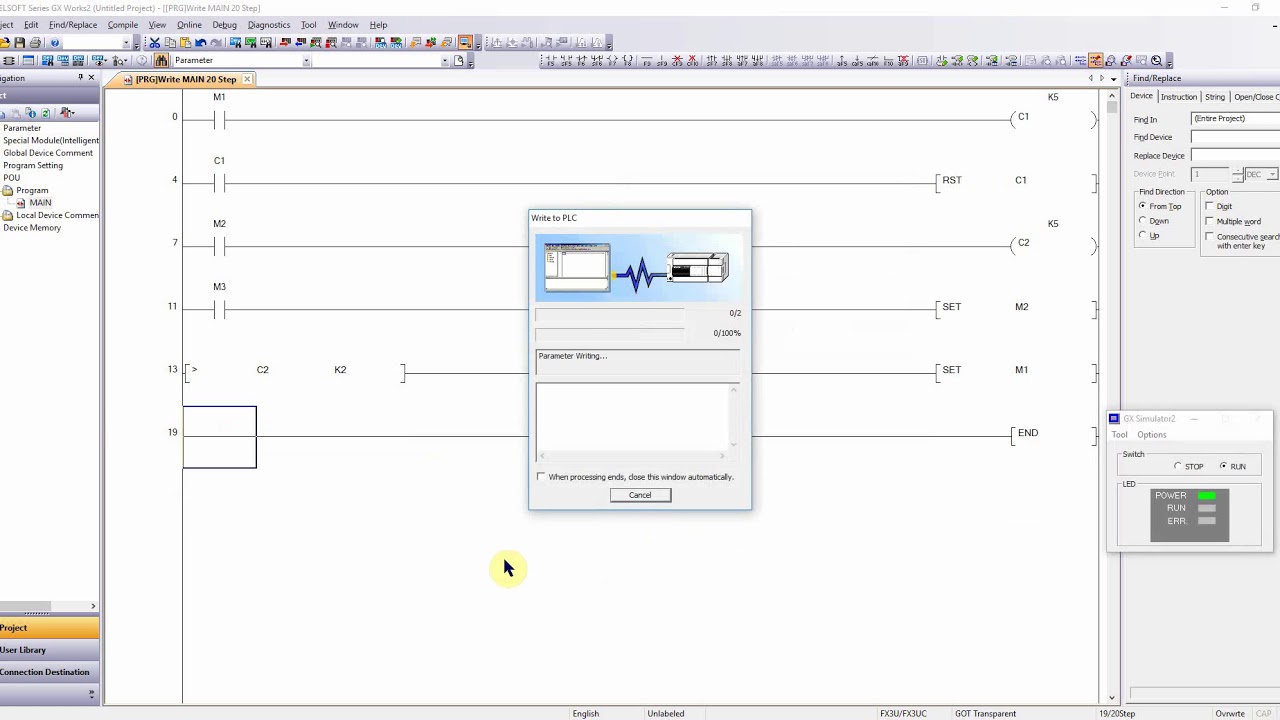This screenshot has width=1280, height=720.
Task: Open help via the blue question mark icon
Action: pyautogui.click(x=54, y=43)
